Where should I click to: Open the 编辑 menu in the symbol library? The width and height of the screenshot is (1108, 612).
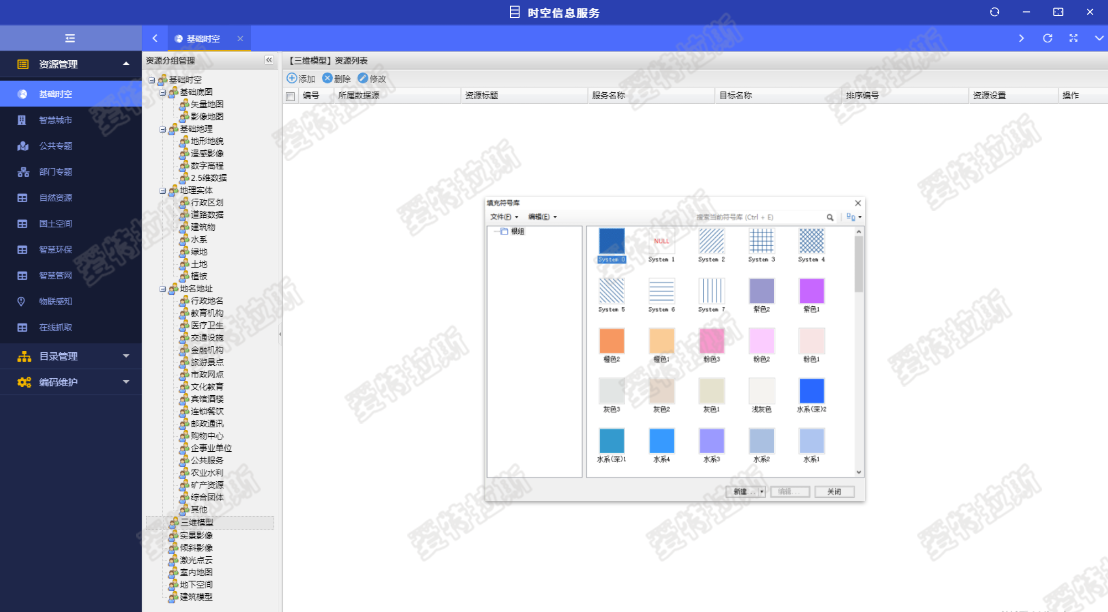(542, 217)
